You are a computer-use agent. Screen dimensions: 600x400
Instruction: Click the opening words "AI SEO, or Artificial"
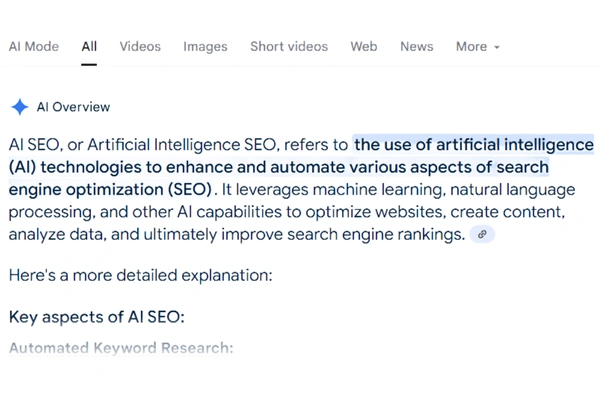(x=85, y=145)
